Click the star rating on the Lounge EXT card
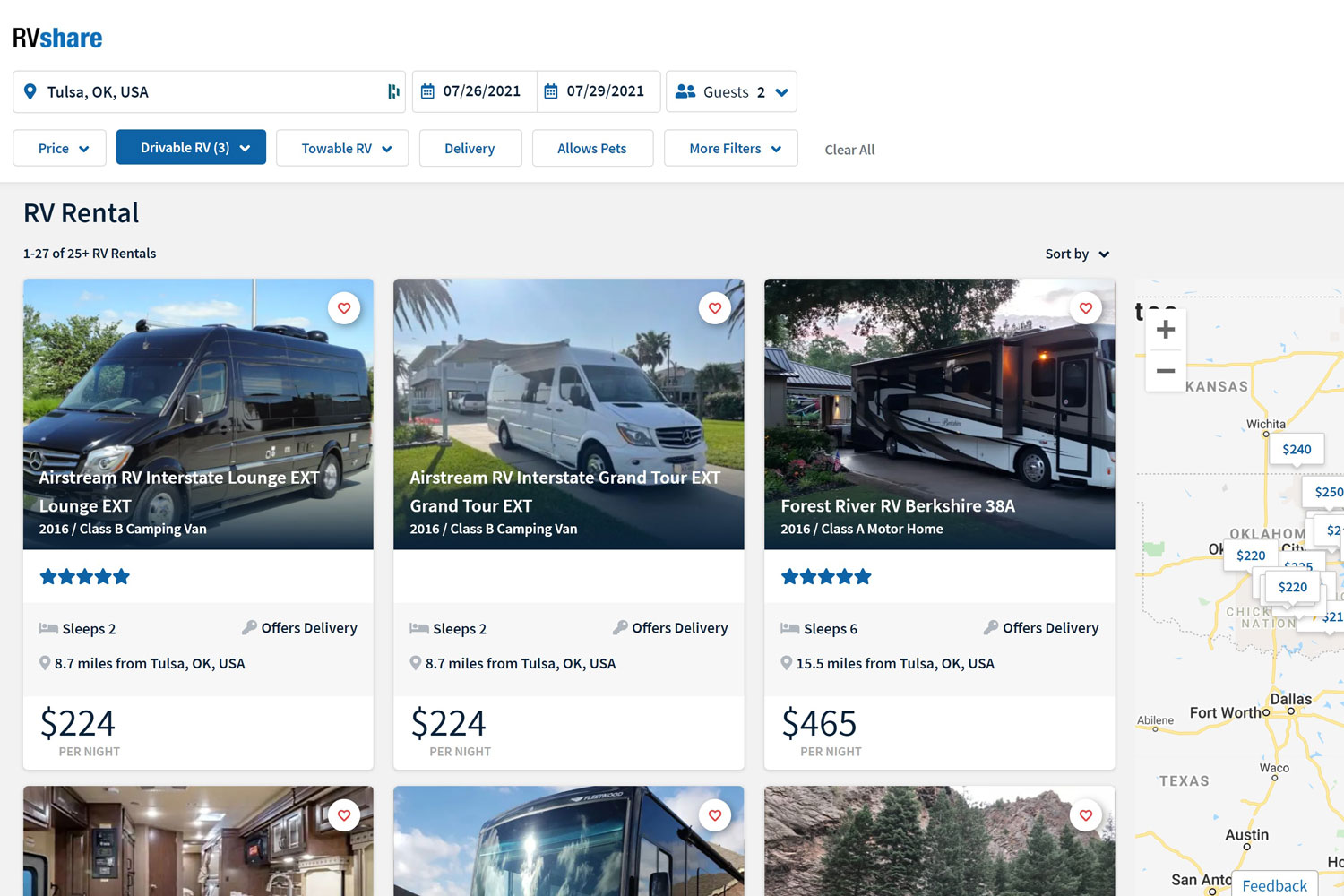 85,576
